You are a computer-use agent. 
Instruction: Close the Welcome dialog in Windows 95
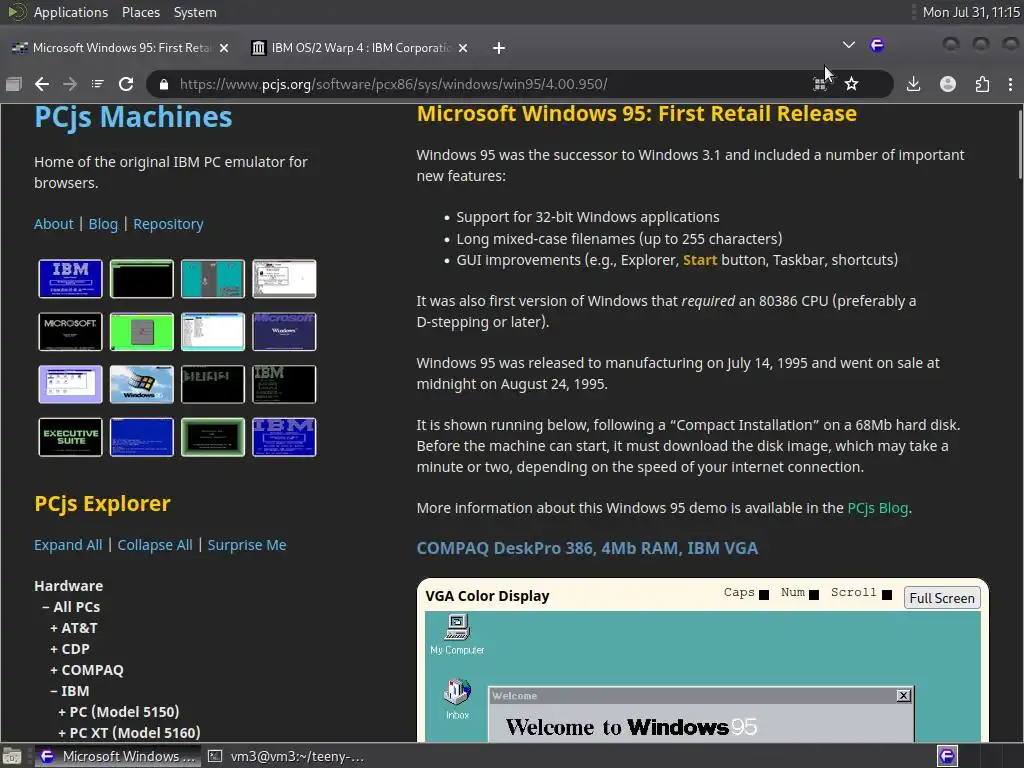click(x=903, y=696)
